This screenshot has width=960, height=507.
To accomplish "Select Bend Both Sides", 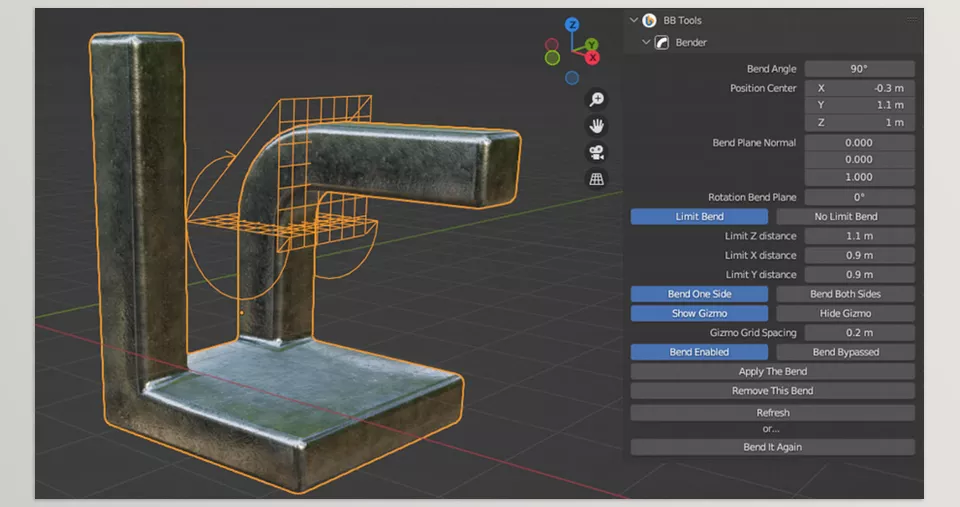I will tap(846, 294).
